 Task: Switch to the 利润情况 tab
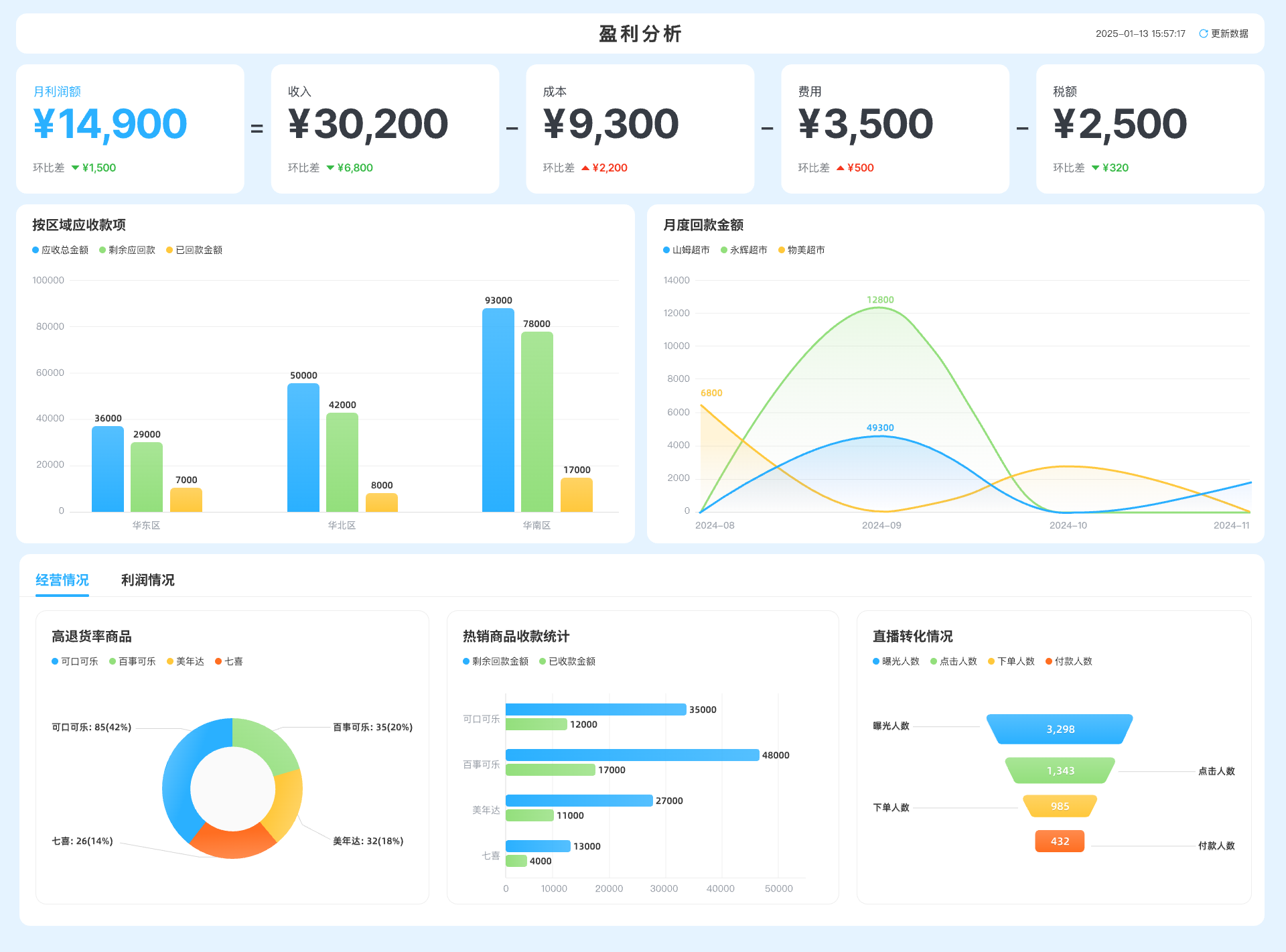tap(147, 580)
